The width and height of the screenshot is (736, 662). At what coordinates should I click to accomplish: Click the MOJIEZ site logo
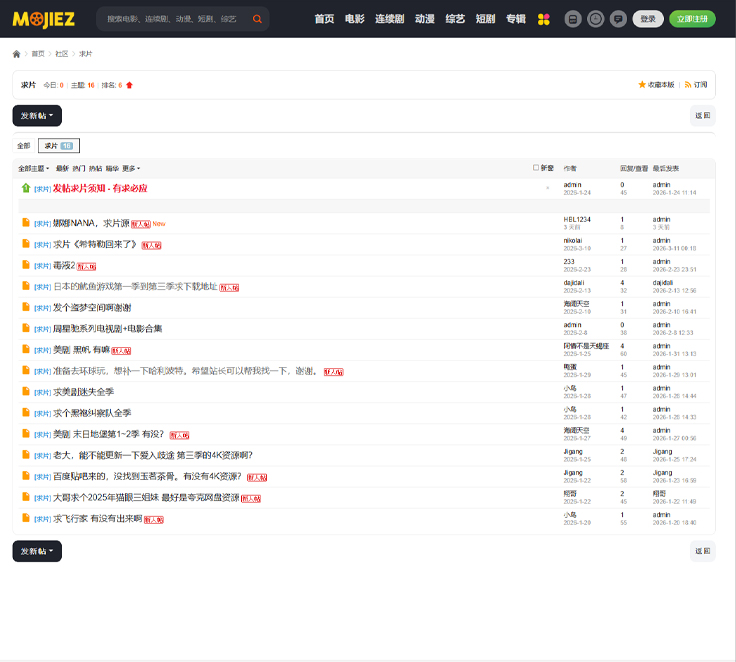(x=45, y=18)
